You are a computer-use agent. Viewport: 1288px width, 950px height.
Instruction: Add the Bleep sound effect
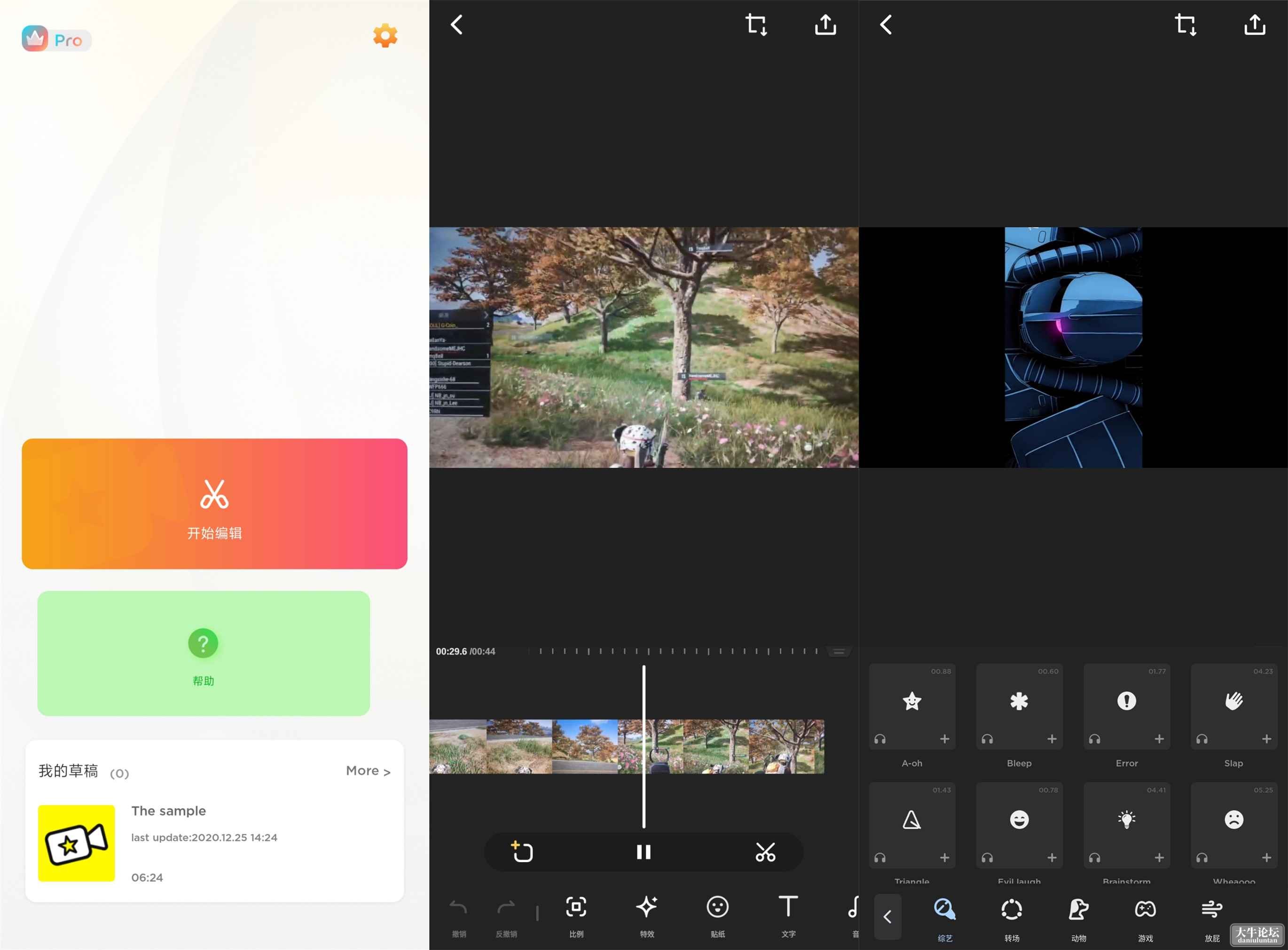[1052, 739]
